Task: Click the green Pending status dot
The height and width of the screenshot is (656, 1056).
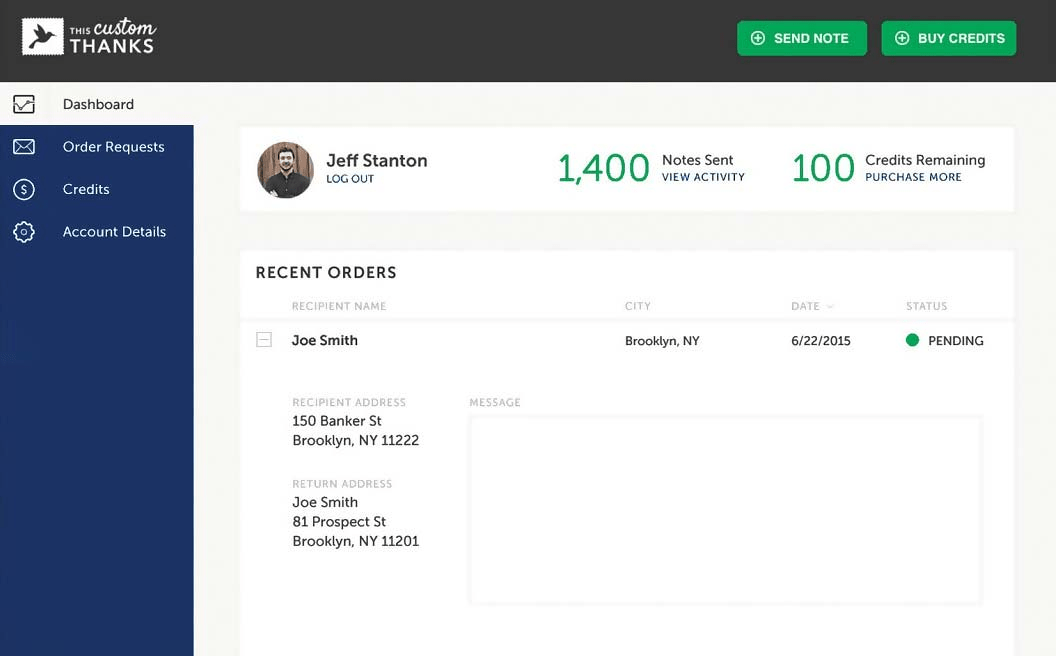Action: click(912, 340)
